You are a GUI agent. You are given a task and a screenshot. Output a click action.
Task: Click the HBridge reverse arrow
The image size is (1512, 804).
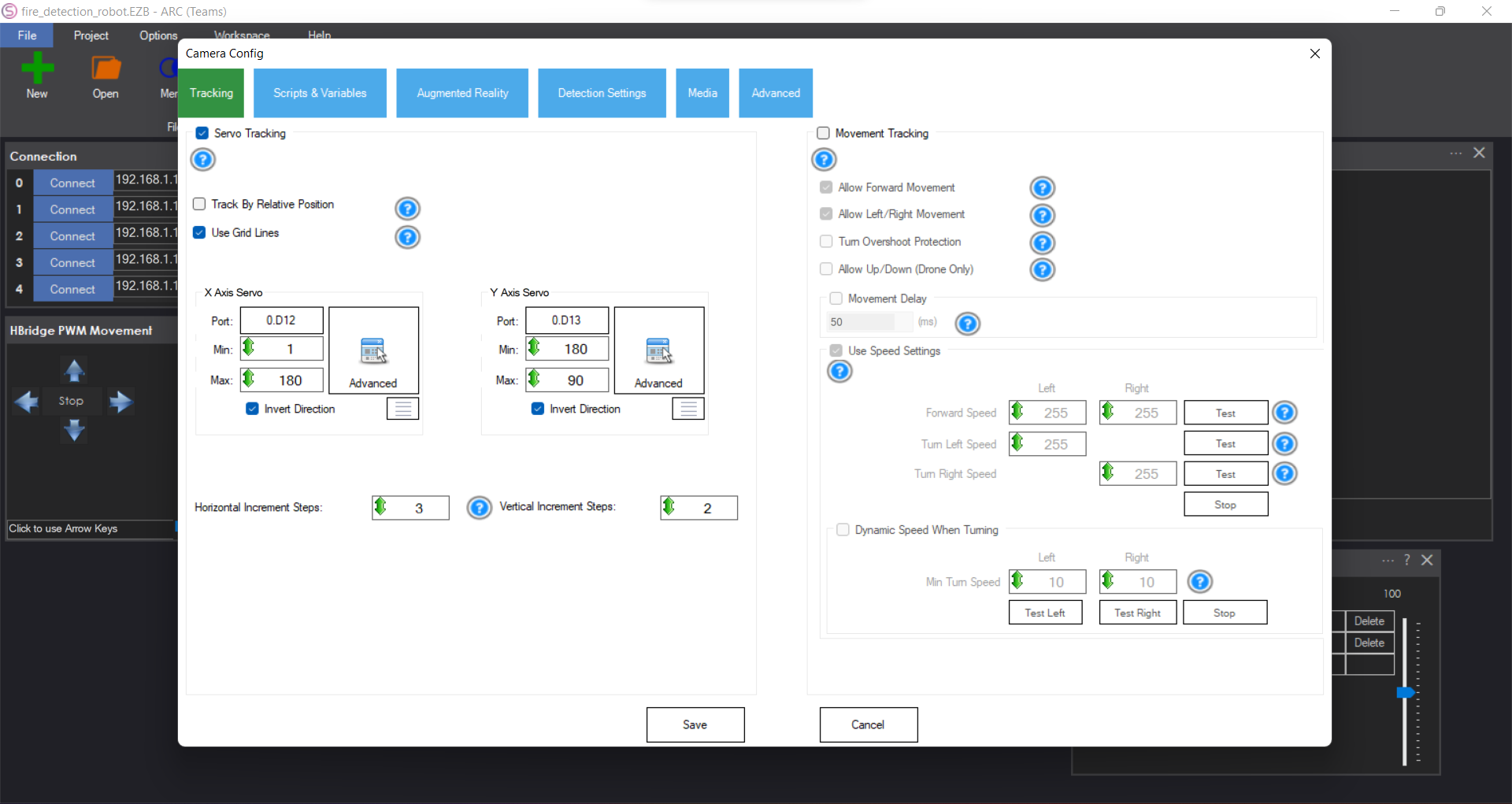point(74,430)
